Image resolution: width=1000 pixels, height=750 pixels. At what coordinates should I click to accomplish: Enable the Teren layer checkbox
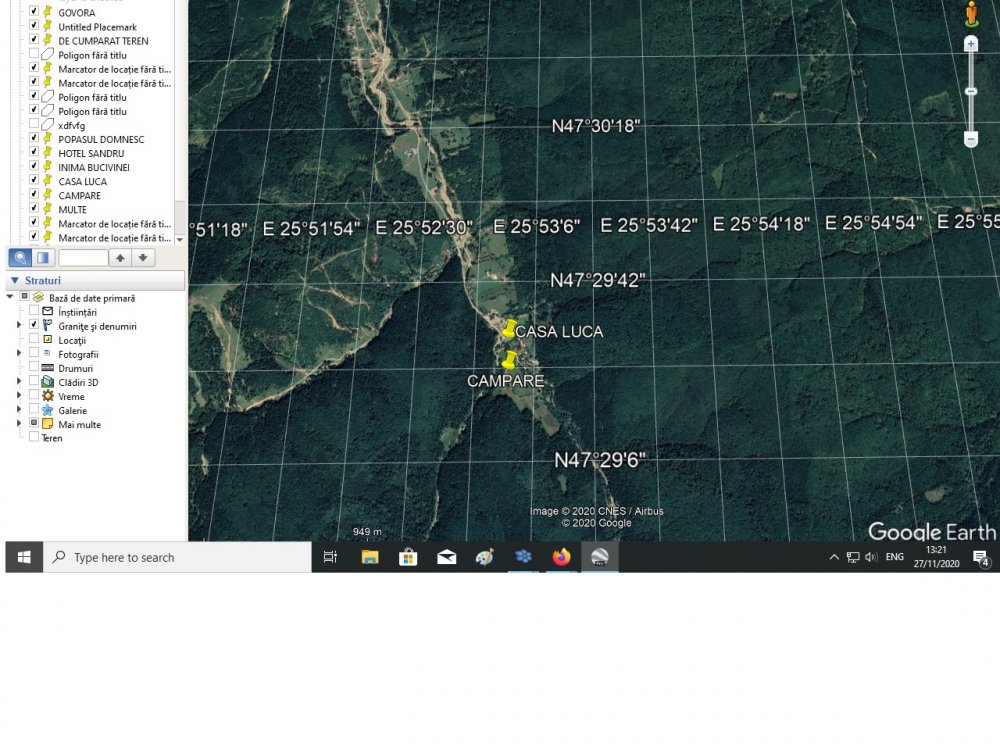34,438
